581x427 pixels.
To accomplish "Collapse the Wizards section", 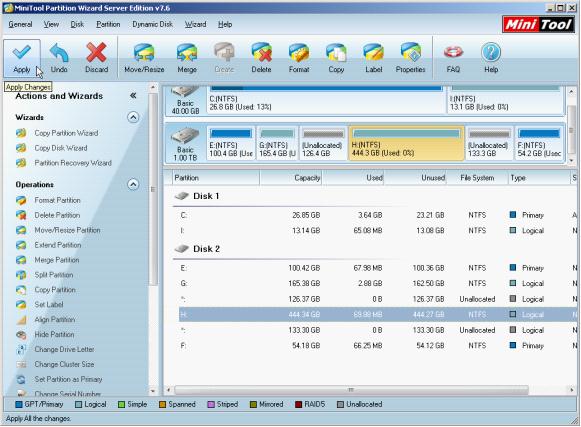I will click(133, 117).
